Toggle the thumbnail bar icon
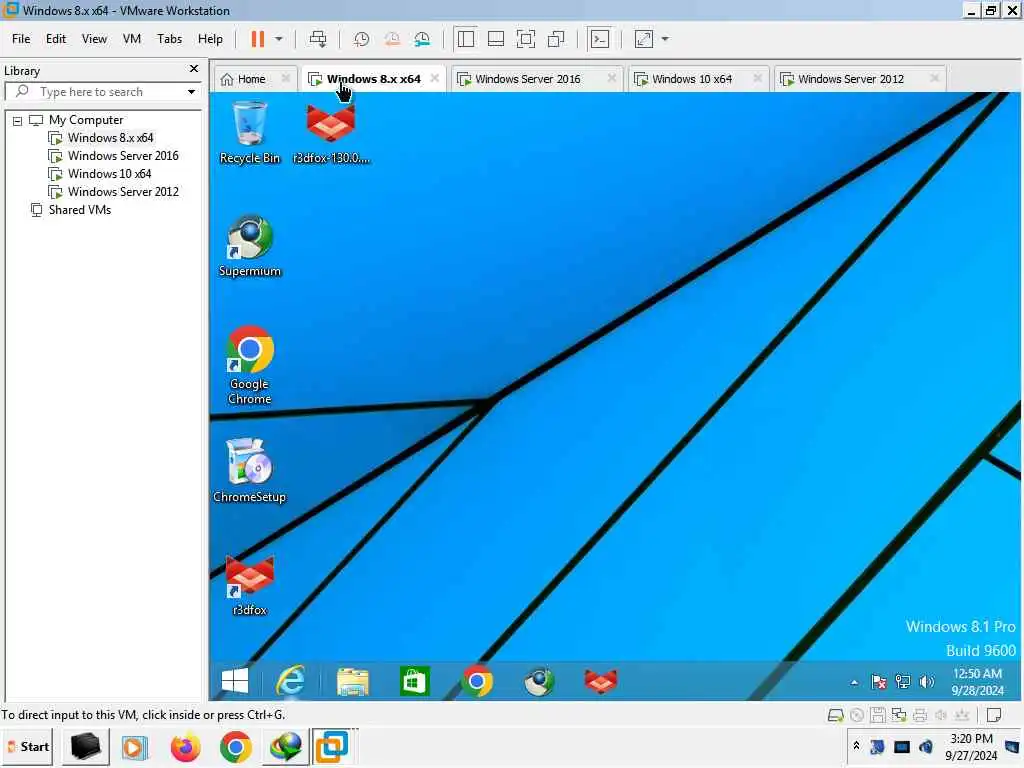The width and height of the screenshot is (1024, 768). [x=496, y=39]
